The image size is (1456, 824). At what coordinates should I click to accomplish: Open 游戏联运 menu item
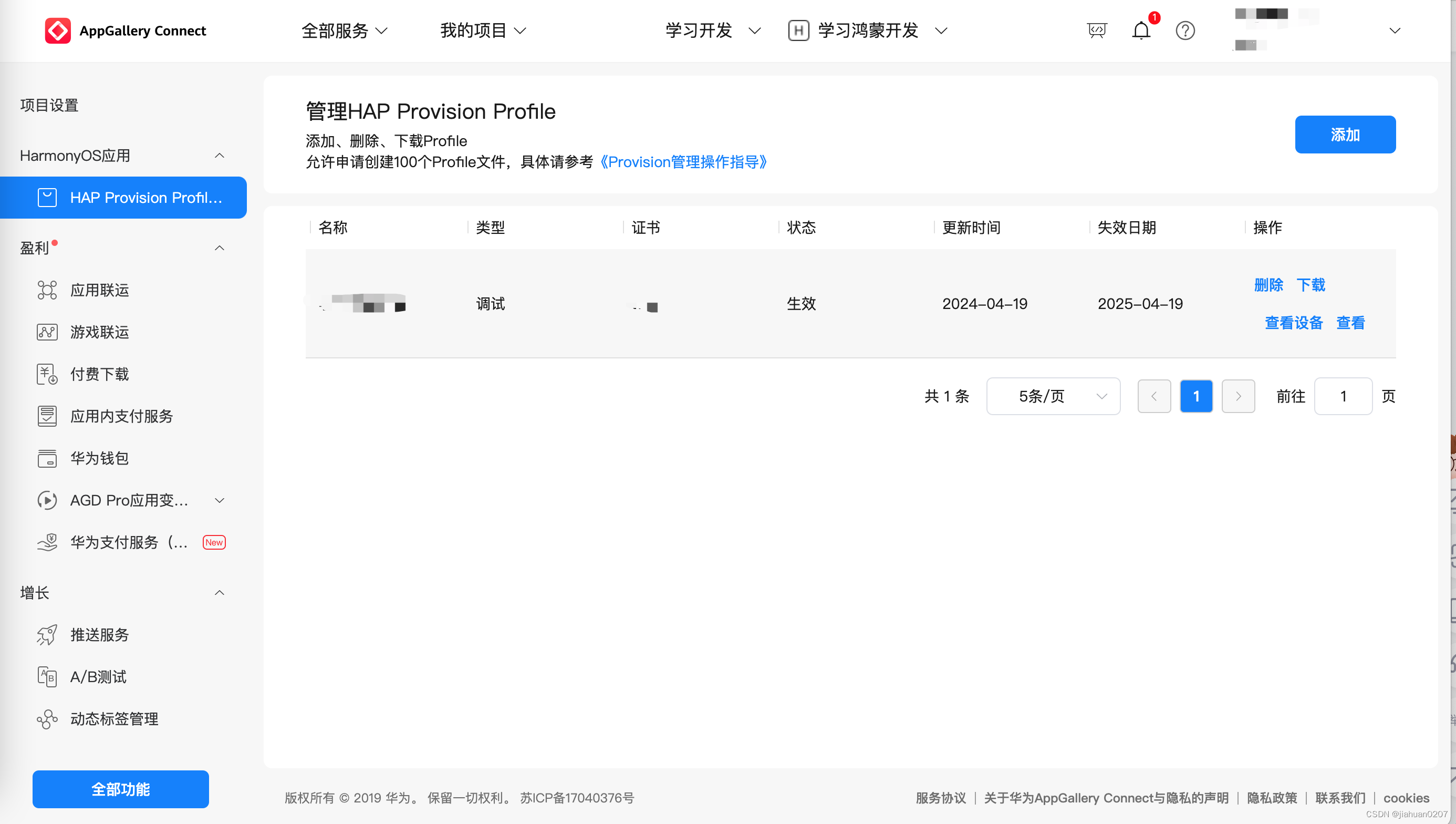pos(100,332)
